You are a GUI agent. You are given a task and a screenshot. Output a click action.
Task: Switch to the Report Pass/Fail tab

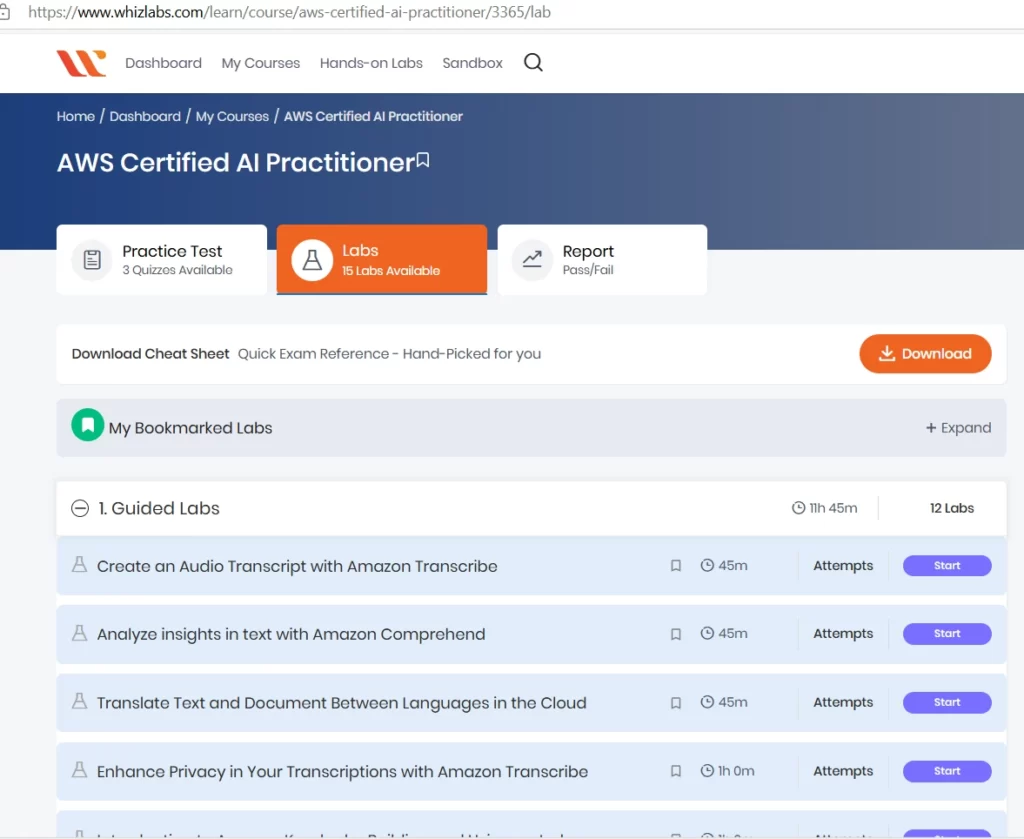coord(602,260)
